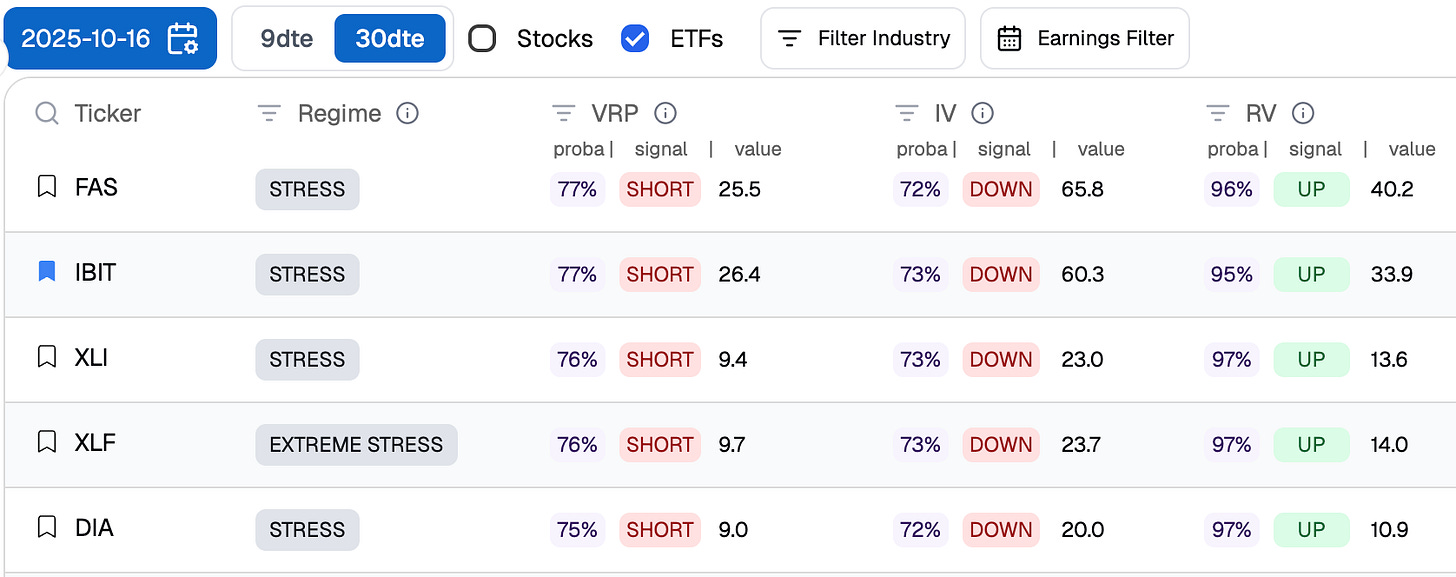
Task: Bookmark the XLF ticker row
Action: (x=46, y=442)
